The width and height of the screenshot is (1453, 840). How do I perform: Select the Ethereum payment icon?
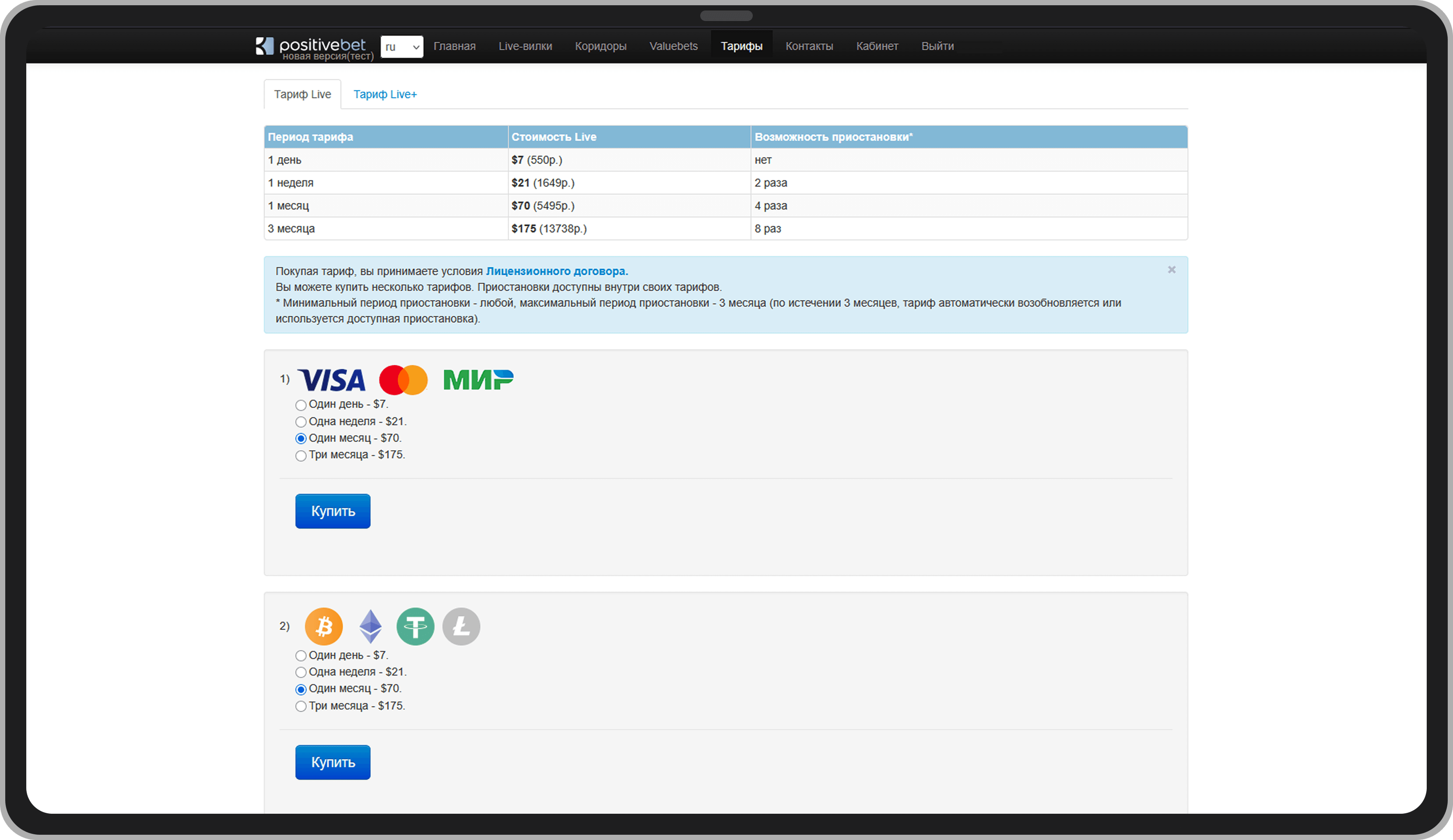point(369,626)
